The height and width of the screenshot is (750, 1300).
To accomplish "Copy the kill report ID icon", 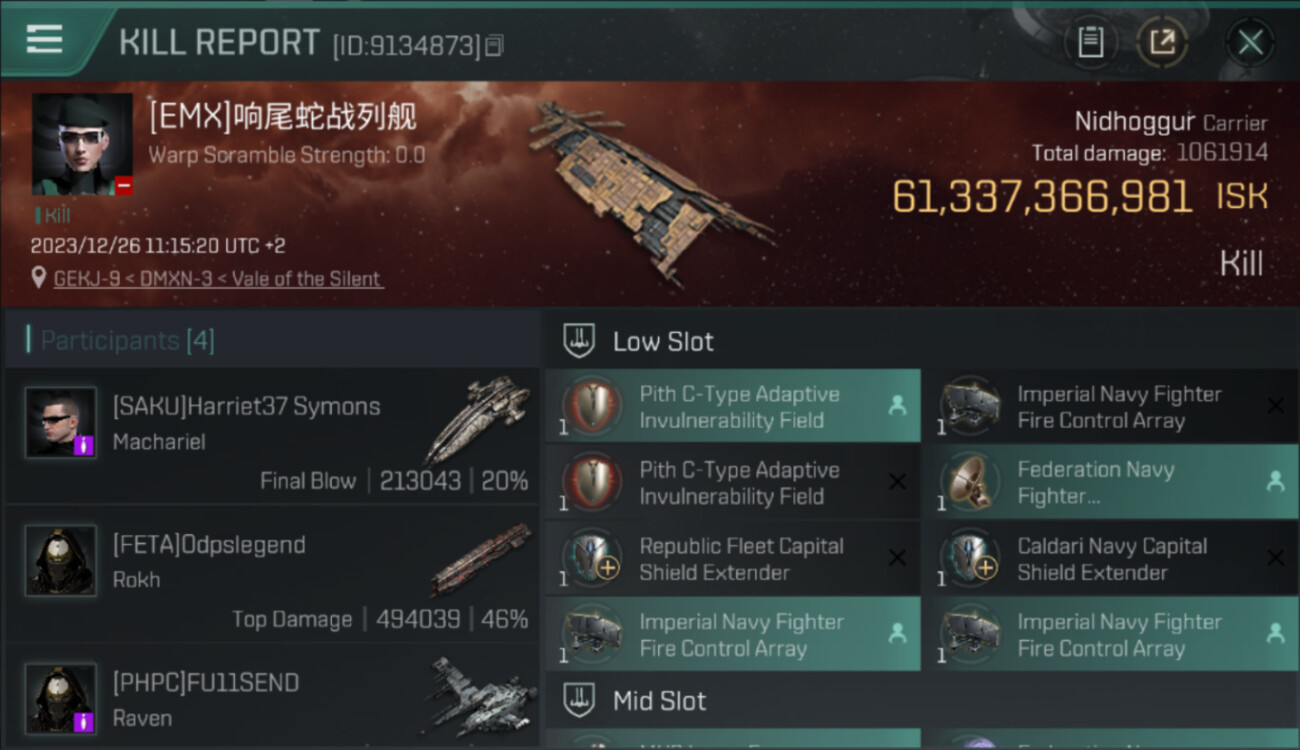I will [x=494, y=45].
